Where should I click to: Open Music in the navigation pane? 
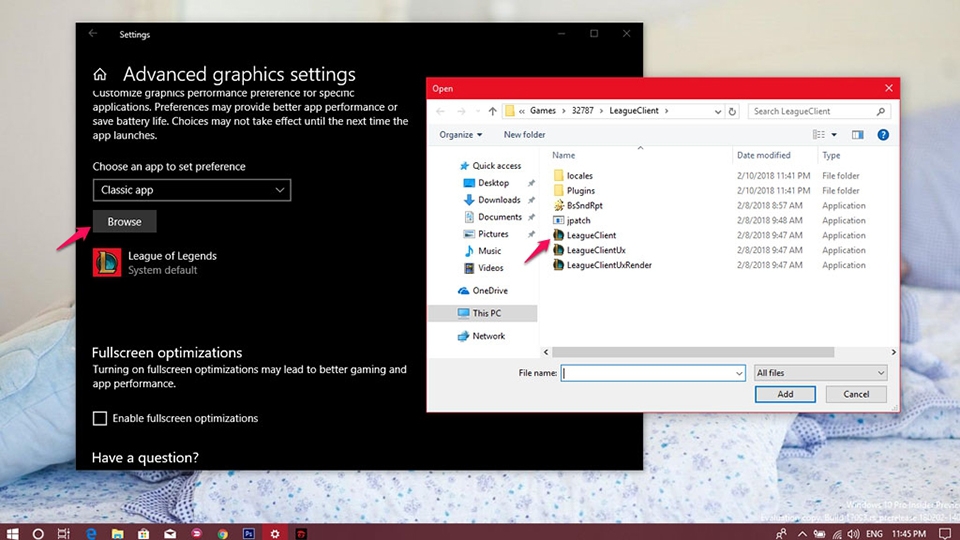pyautogui.click(x=482, y=251)
